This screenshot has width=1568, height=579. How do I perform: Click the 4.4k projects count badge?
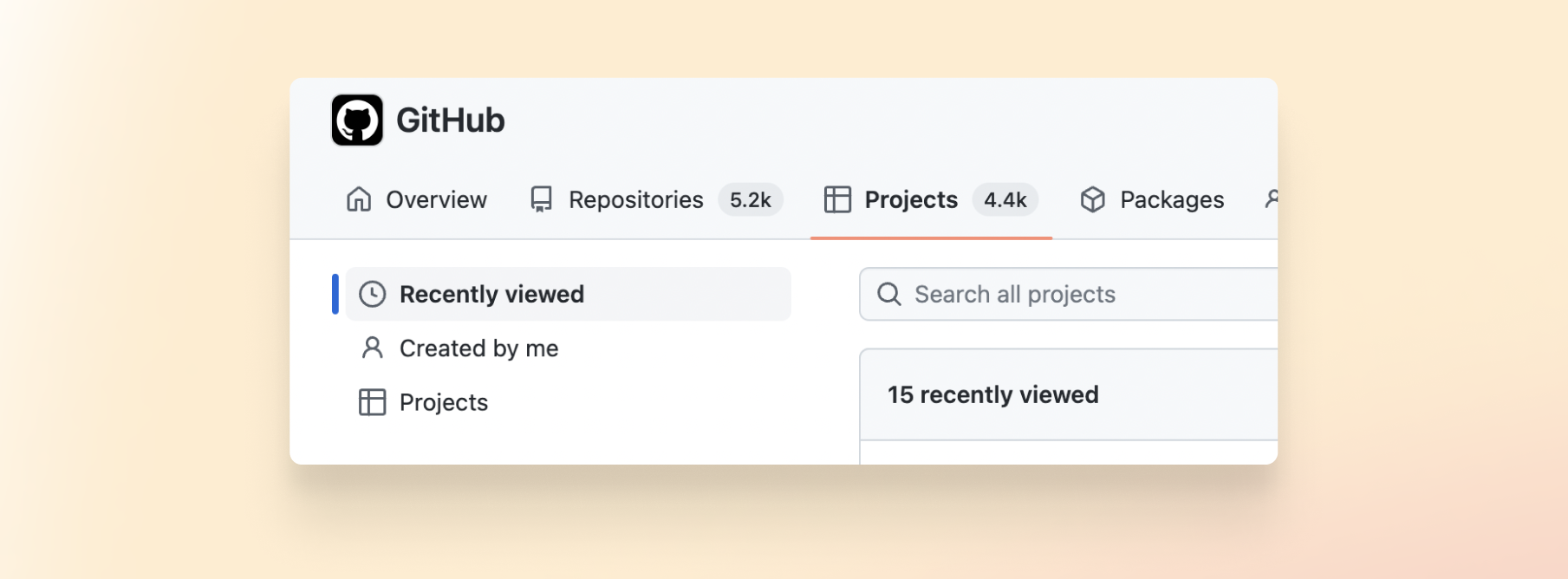click(x=1005, y=199)
